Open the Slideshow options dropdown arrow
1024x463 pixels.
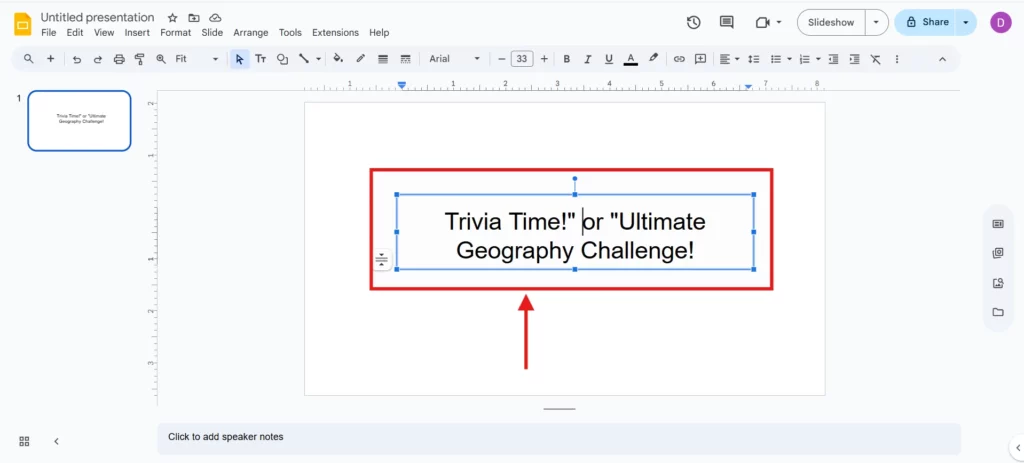click(876, 22)
